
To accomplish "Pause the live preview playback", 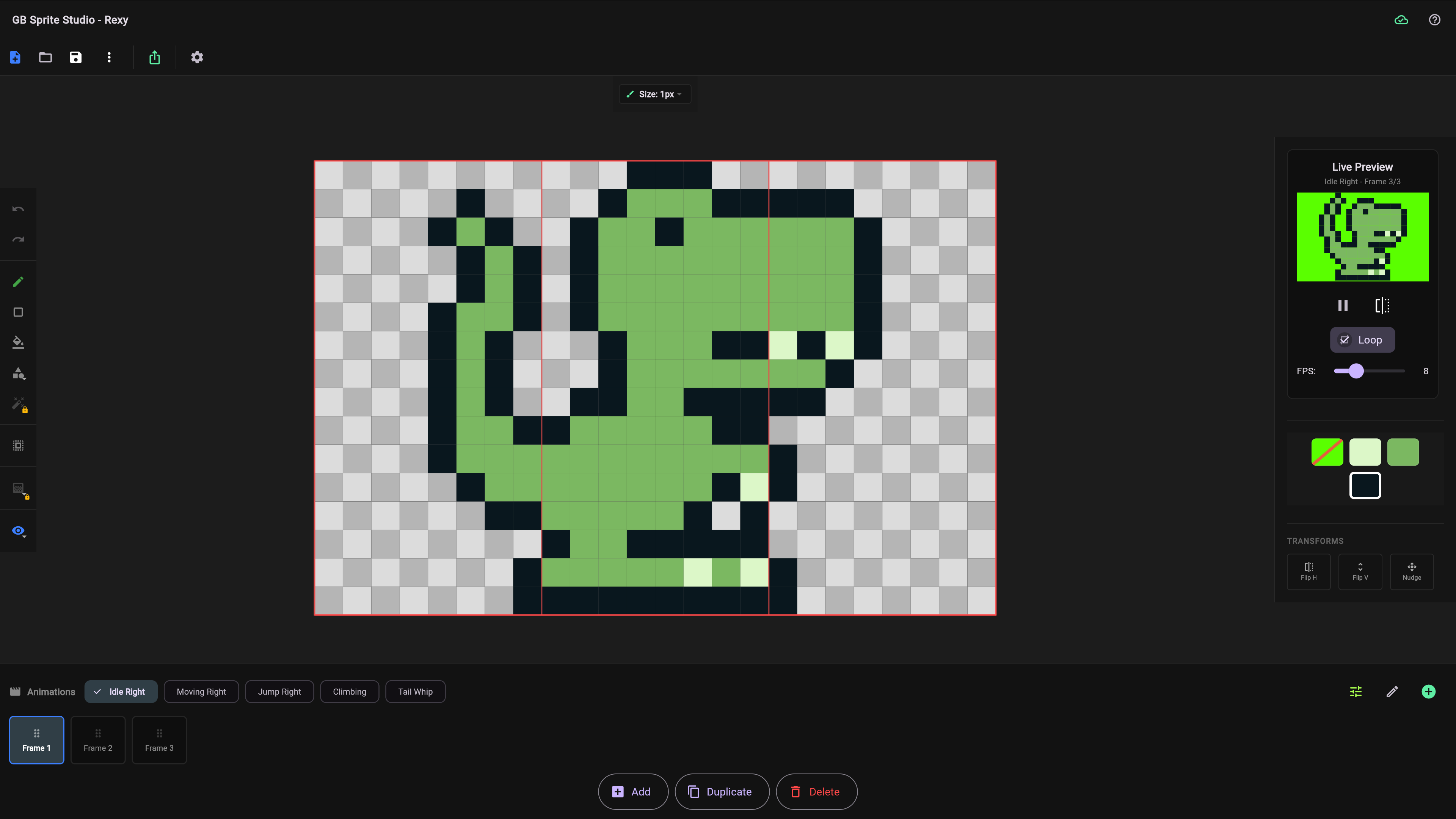I will [1343, 306].
